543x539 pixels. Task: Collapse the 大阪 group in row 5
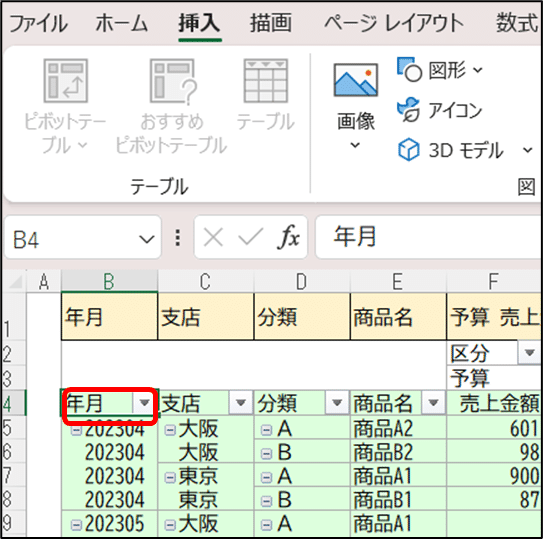tap(170, 430)
